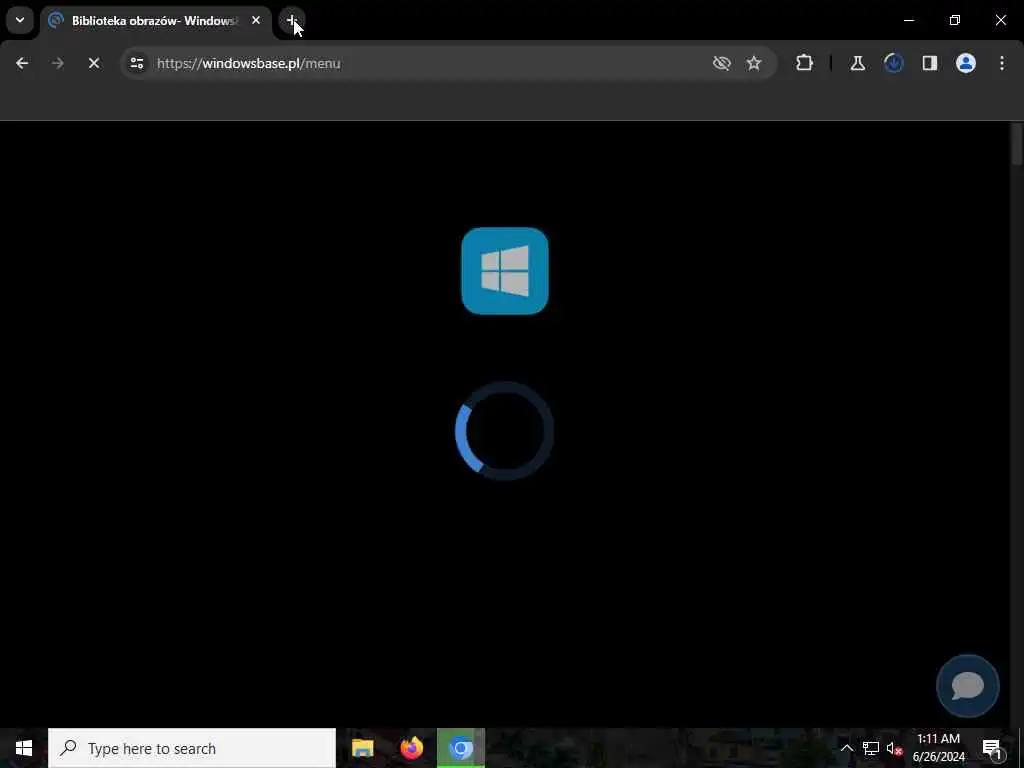
Task: Open the Chrome three-dot menu
Action: click(1002, 63)
